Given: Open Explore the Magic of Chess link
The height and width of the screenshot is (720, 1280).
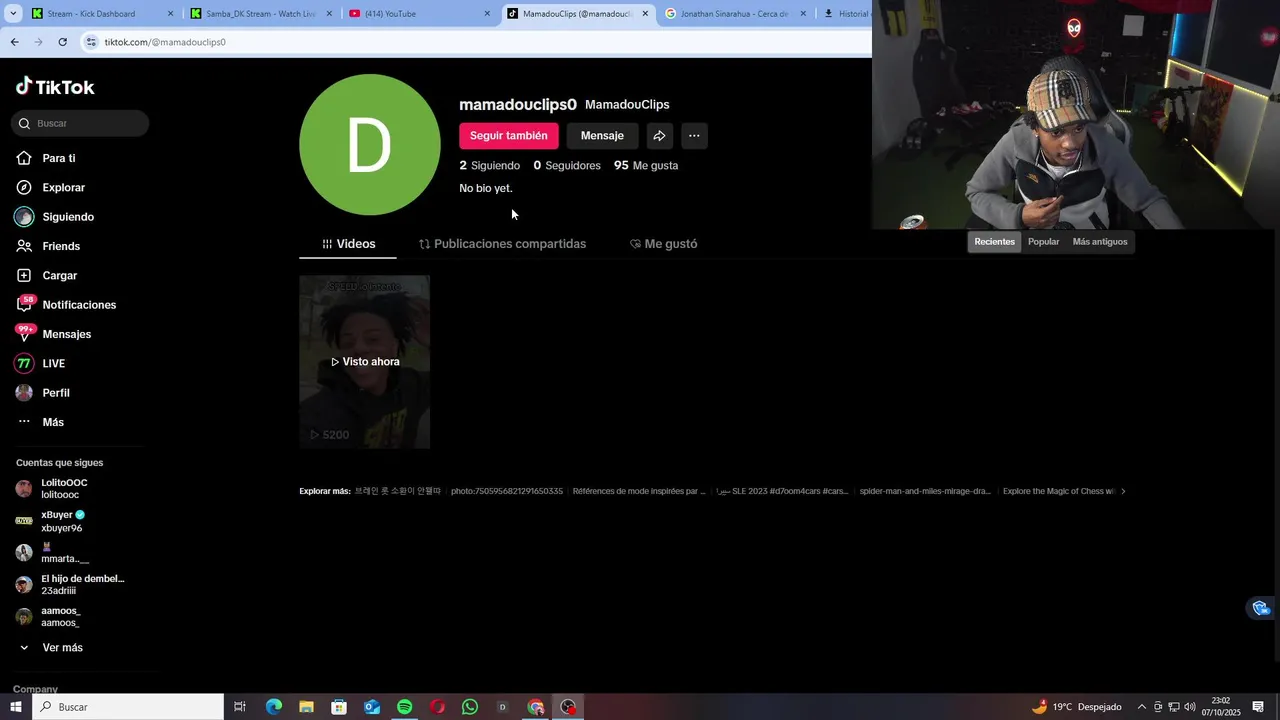Looking at the screenshot, I should click(1059, 491).
